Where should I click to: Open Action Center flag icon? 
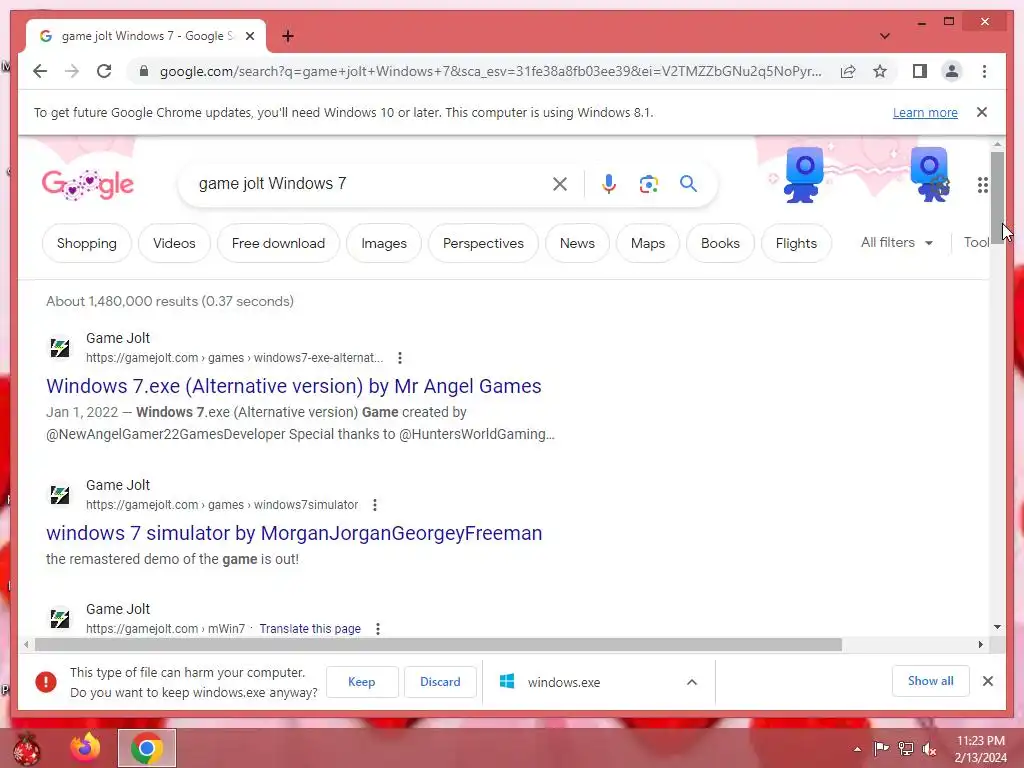pos(881,748)
